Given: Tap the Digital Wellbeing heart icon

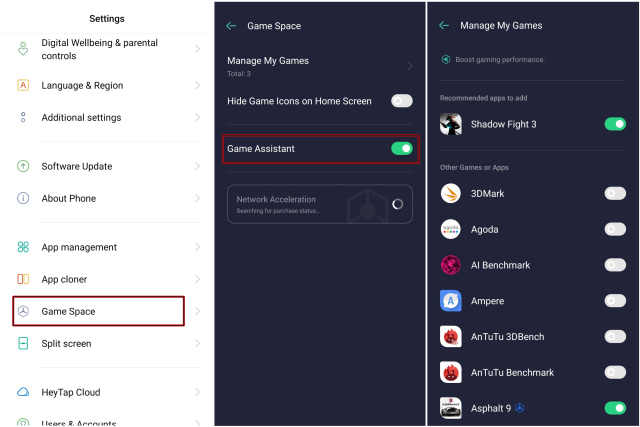Looking at the screenshot, I should click(x=23, y=49).
